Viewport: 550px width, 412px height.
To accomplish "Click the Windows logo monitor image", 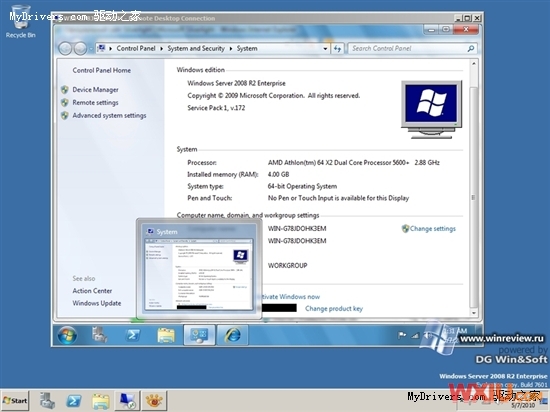I will pyautogui.click(x=431, y=109).
